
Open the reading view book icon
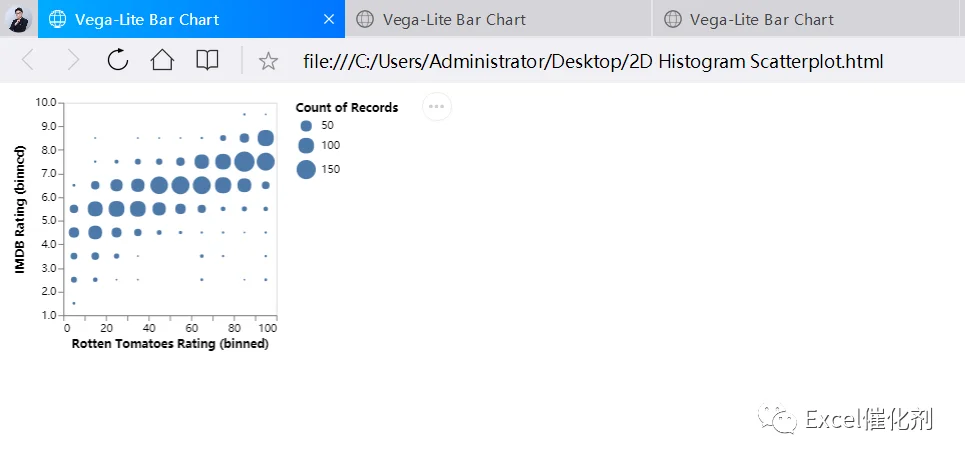point(207,60)
